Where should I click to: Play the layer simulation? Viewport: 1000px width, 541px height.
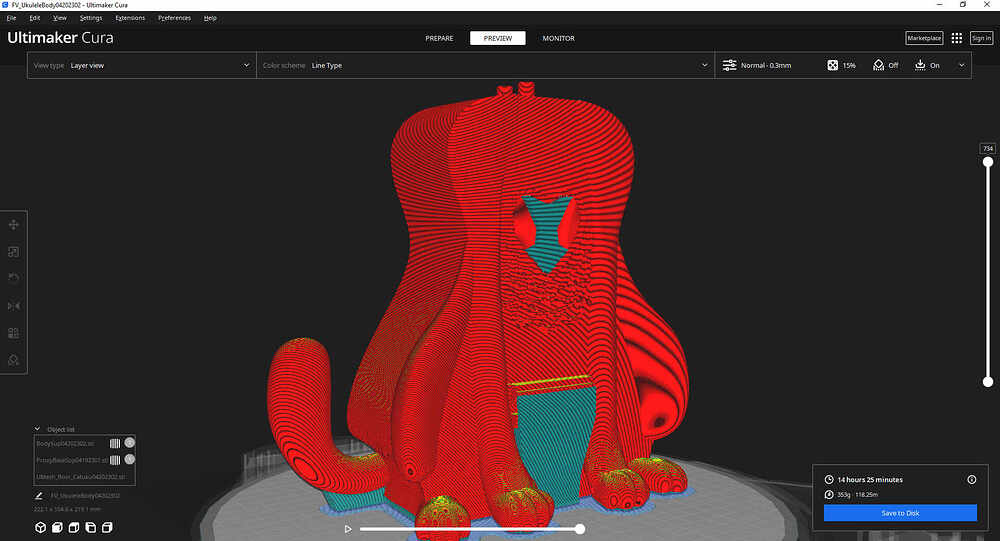point(348,529)
